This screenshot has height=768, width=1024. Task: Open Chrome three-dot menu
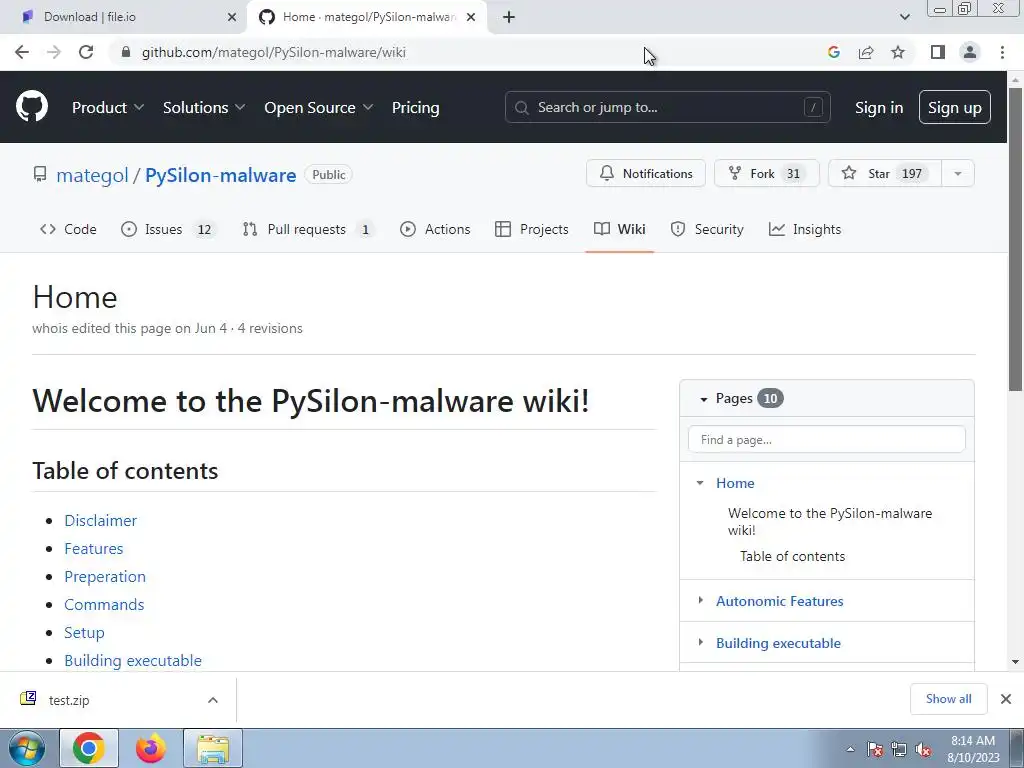1002,52
